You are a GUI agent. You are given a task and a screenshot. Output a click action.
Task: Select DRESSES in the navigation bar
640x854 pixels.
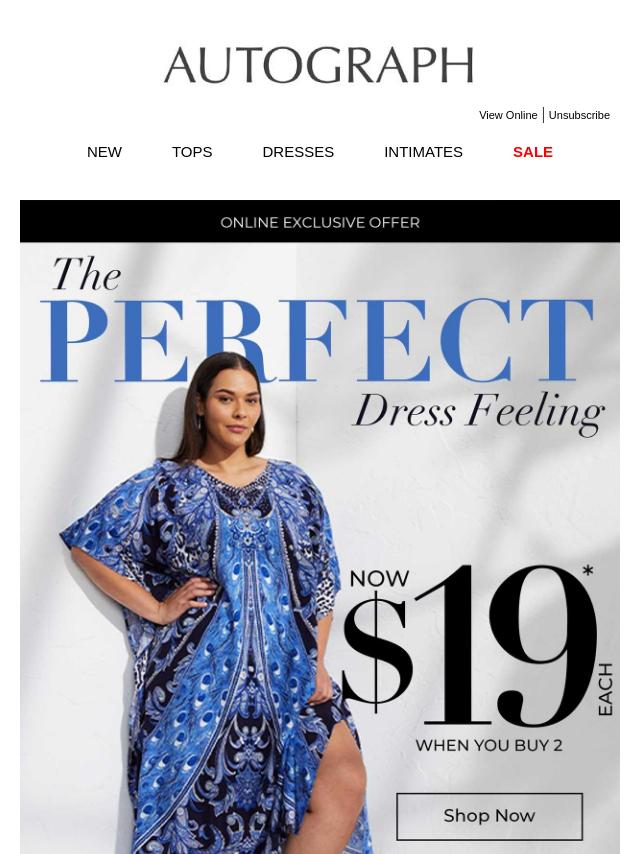click(298, 152)
